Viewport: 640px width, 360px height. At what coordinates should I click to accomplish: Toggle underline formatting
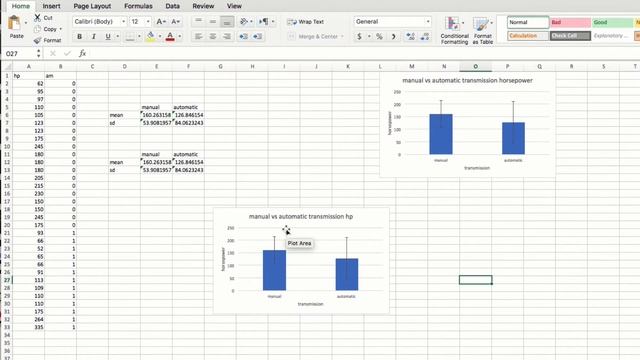(108, 37)
